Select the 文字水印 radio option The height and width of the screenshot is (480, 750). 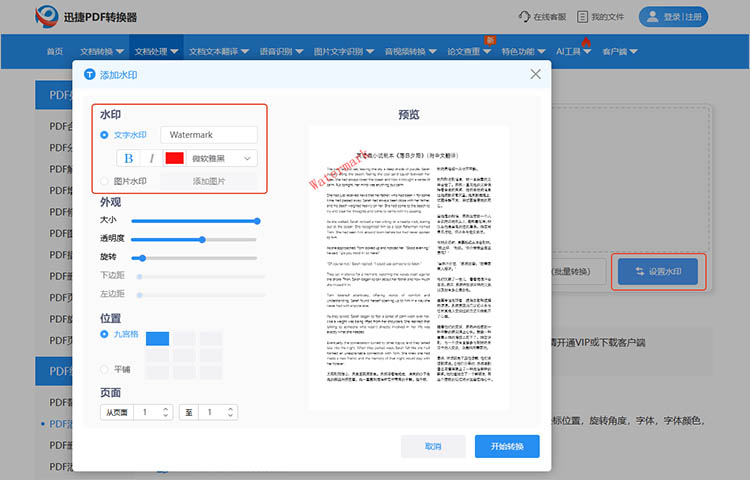pos(104,135)
